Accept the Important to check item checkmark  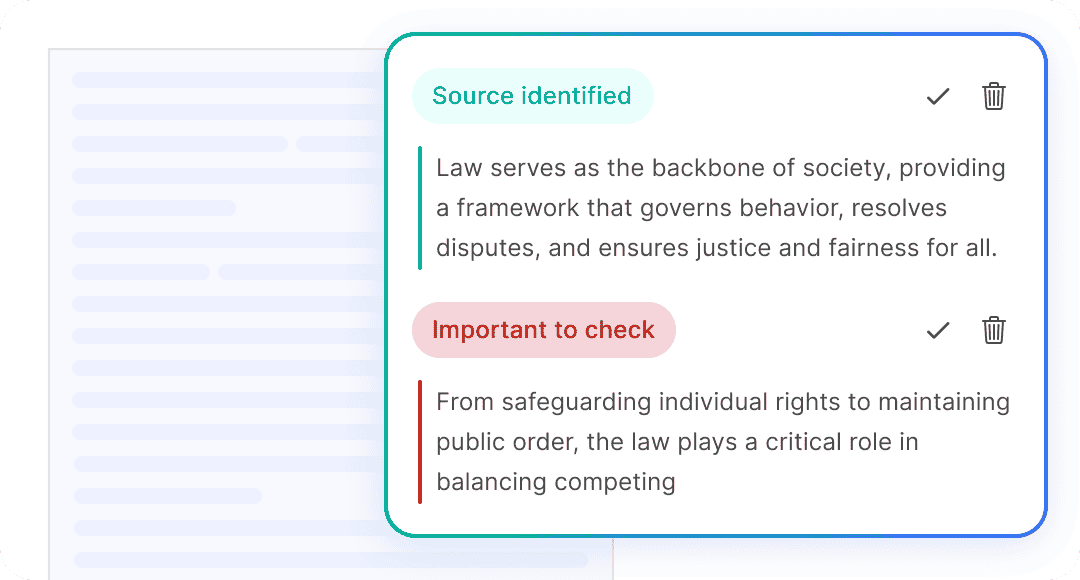point(937,330)
